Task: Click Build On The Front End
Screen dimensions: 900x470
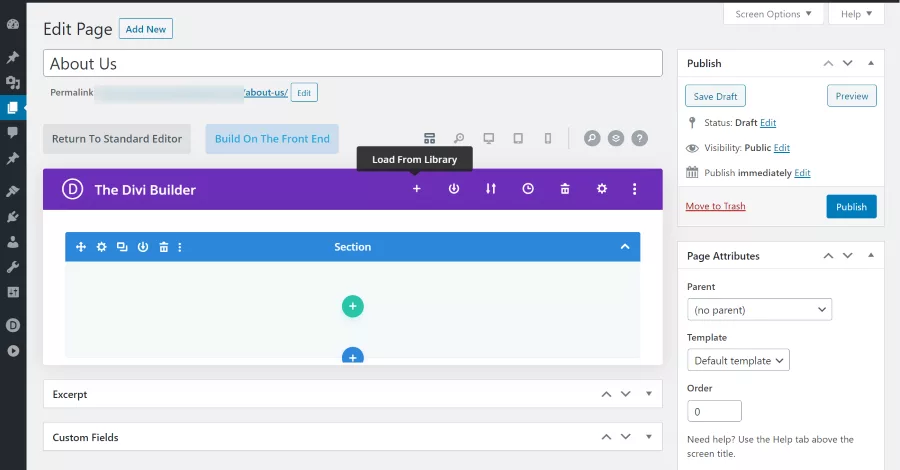Action: coord(272,139)
